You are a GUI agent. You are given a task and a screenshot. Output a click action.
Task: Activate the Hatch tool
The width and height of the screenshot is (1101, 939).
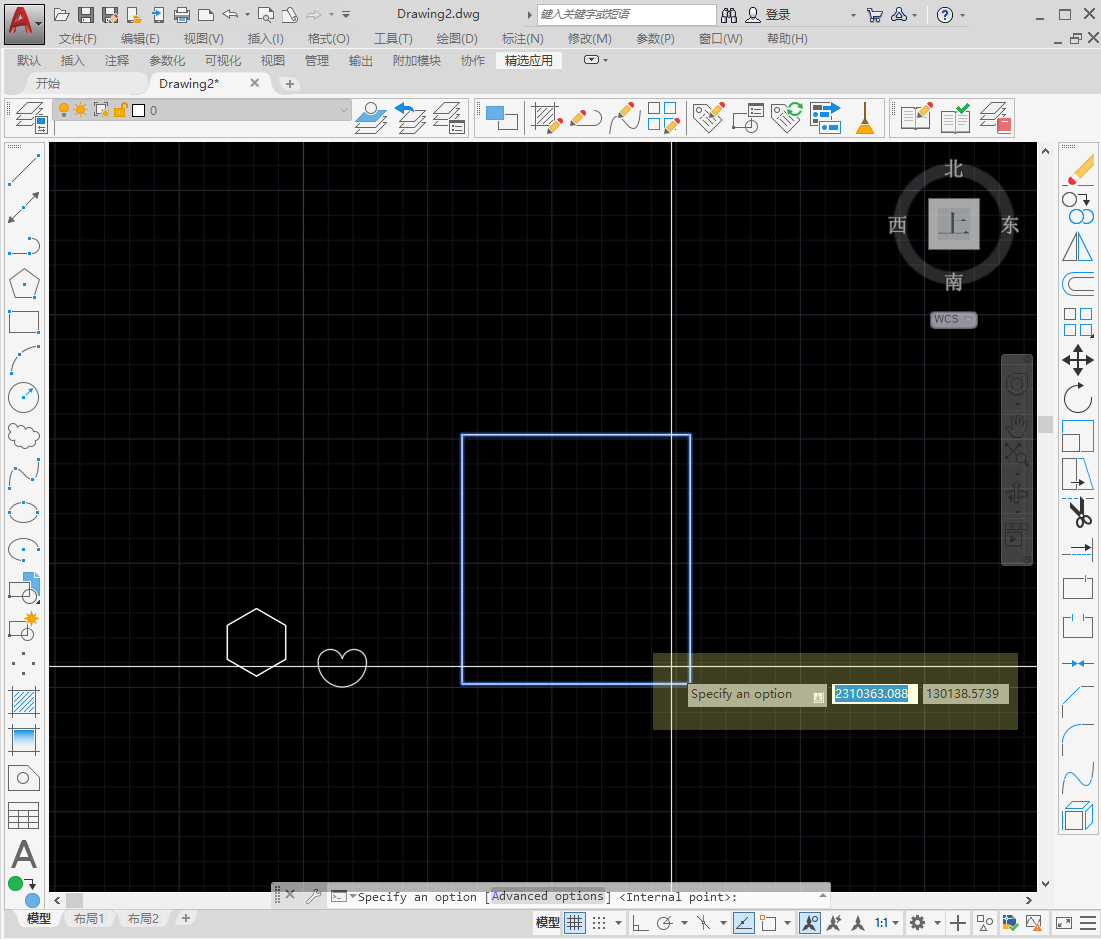23,702
